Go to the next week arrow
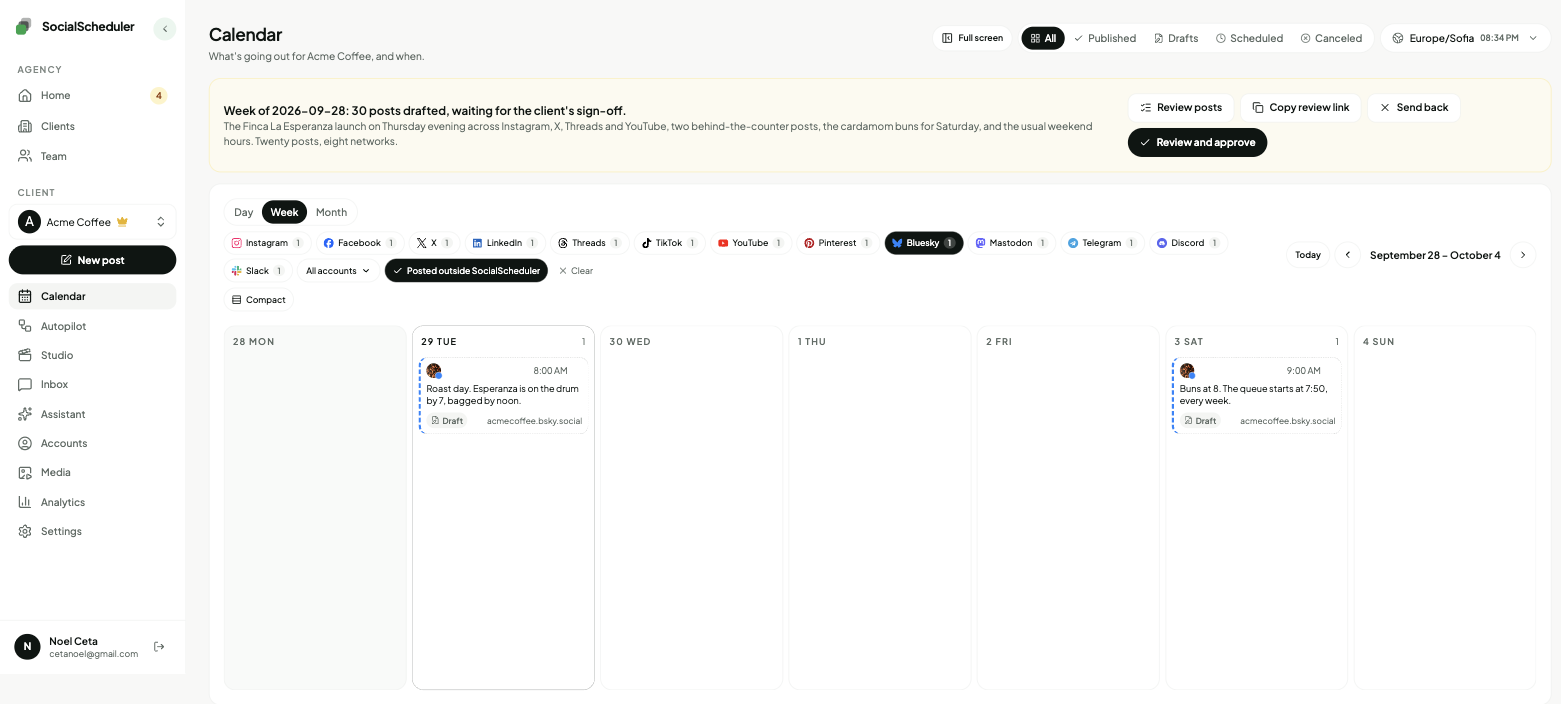Screen dimensions: 1561x704 [x=1522, y=255]
